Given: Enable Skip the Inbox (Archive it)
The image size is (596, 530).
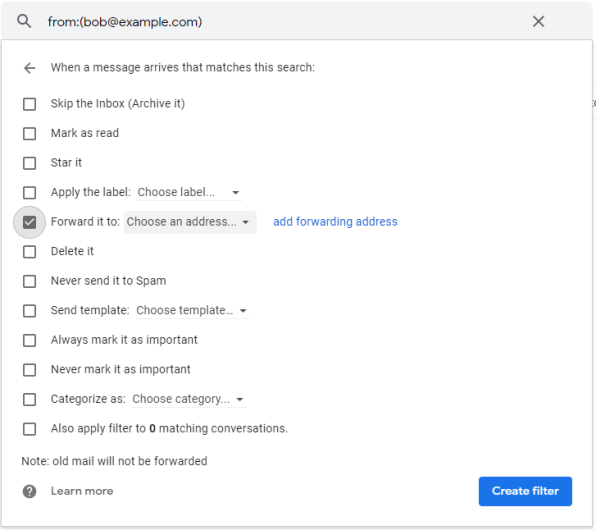Looking at the screenshot, I should [29, 104].
